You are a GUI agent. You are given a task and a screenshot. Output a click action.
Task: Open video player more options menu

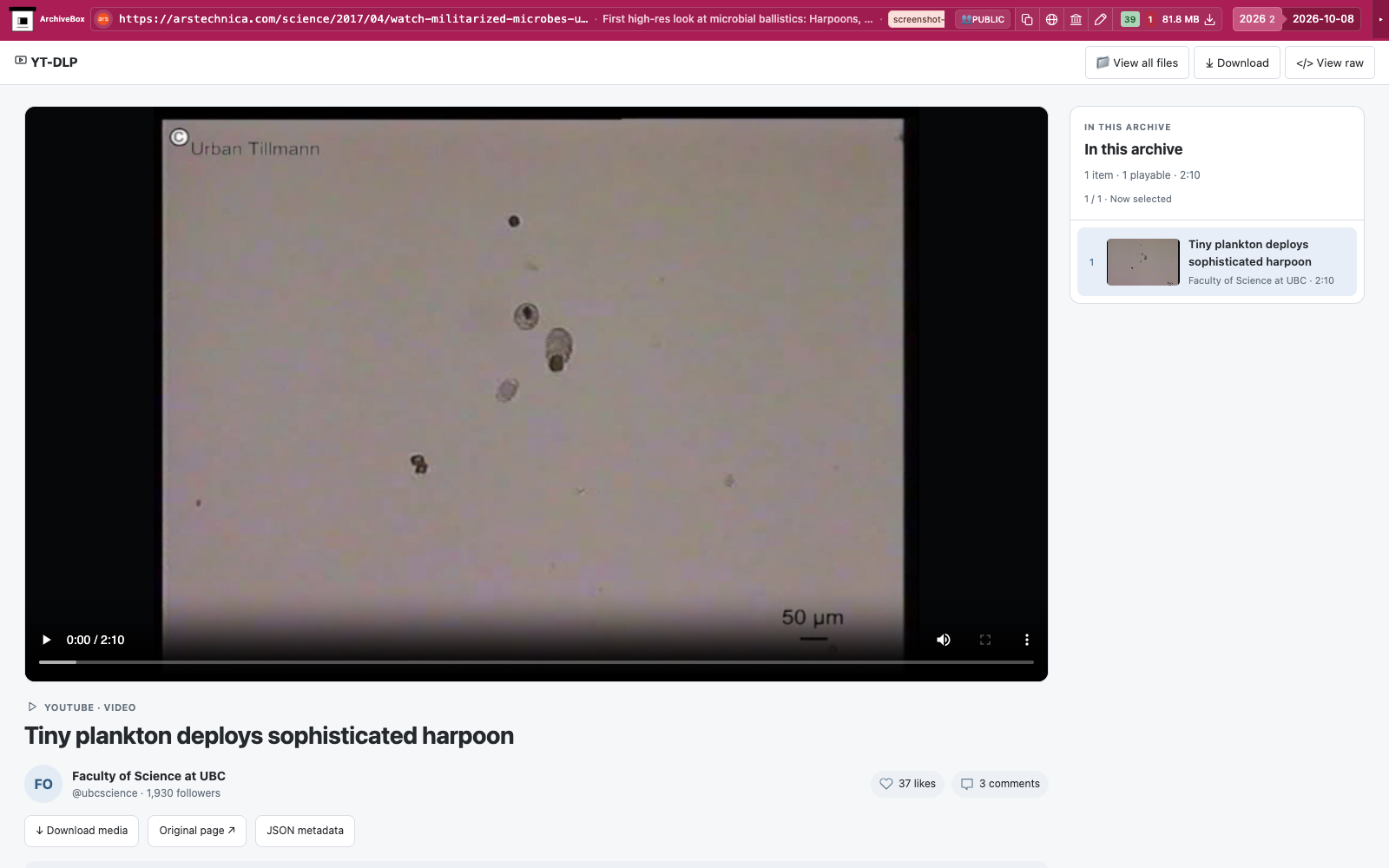pos(1027,640)
